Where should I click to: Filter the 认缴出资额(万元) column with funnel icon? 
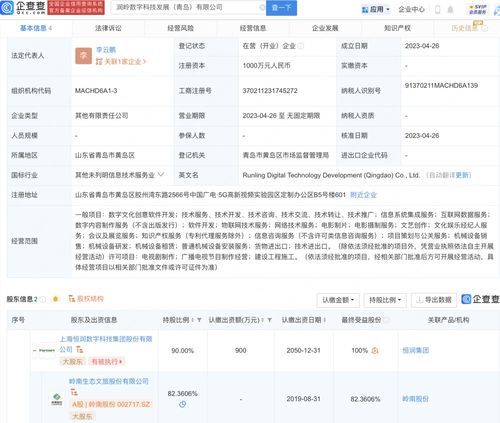click(x=269, y=320)
